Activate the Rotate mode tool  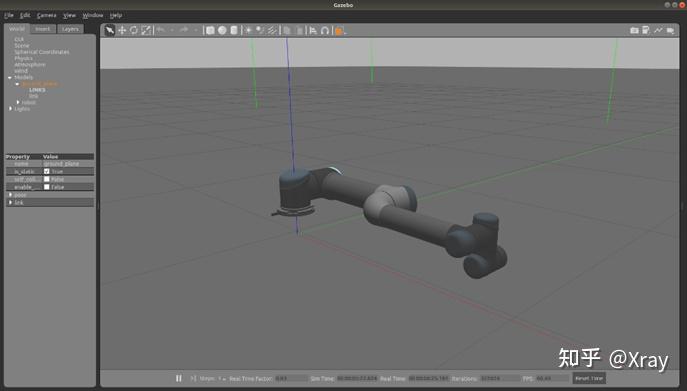pyautogui.click(x=134, y=30)
